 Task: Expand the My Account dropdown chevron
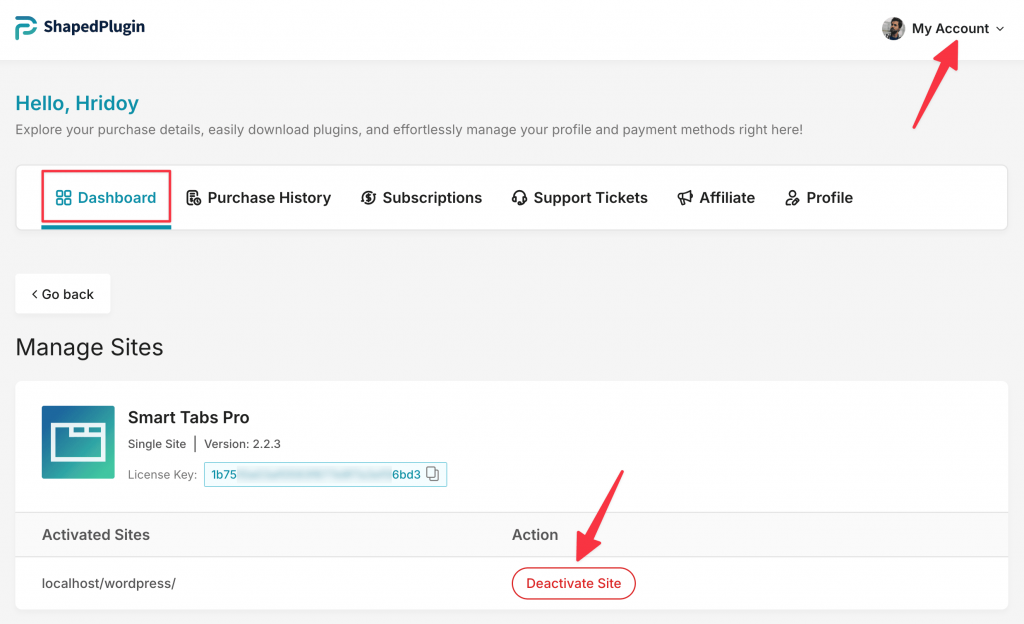point(1000,29)
